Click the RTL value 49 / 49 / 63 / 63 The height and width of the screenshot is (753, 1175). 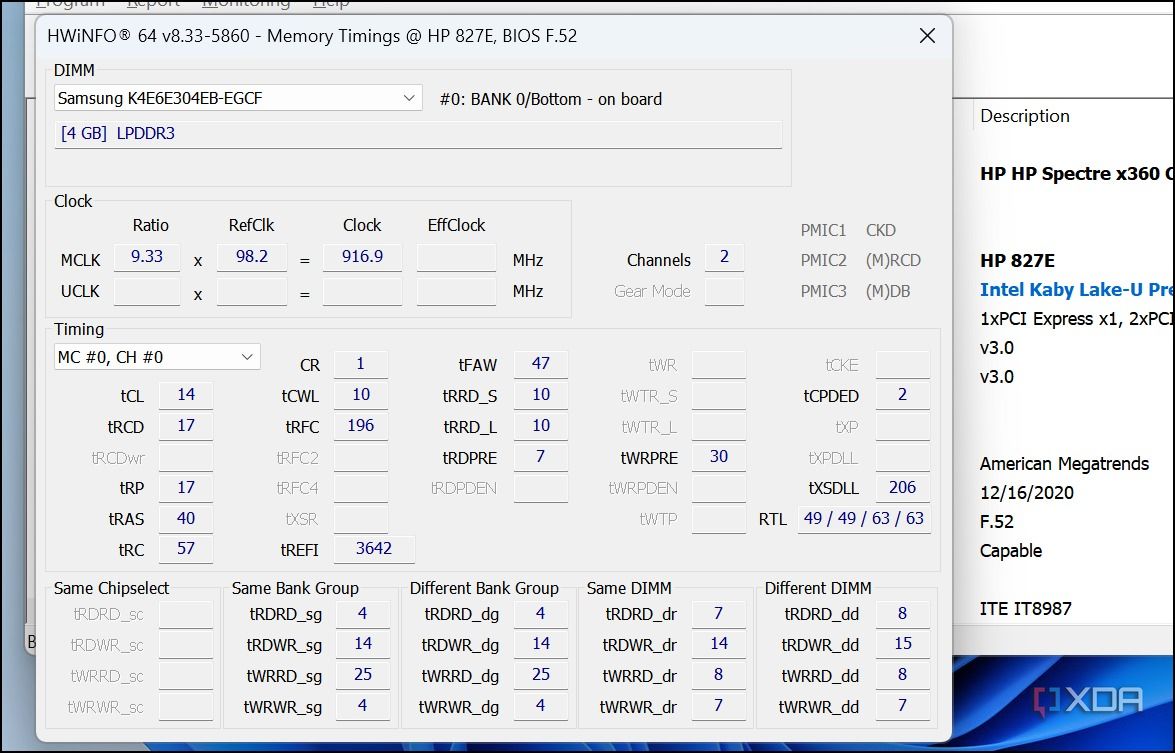coord(863,518)
